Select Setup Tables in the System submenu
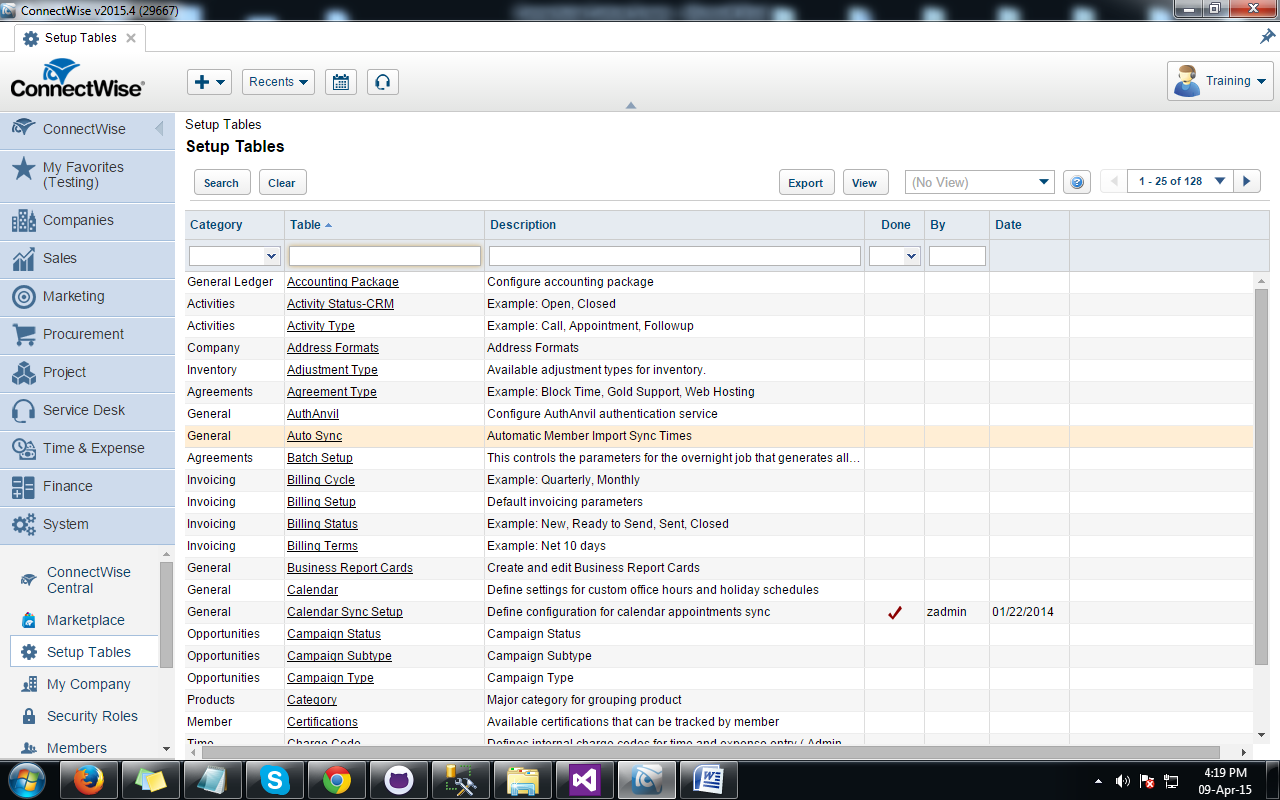The image size is (1280, 800). 85,652
